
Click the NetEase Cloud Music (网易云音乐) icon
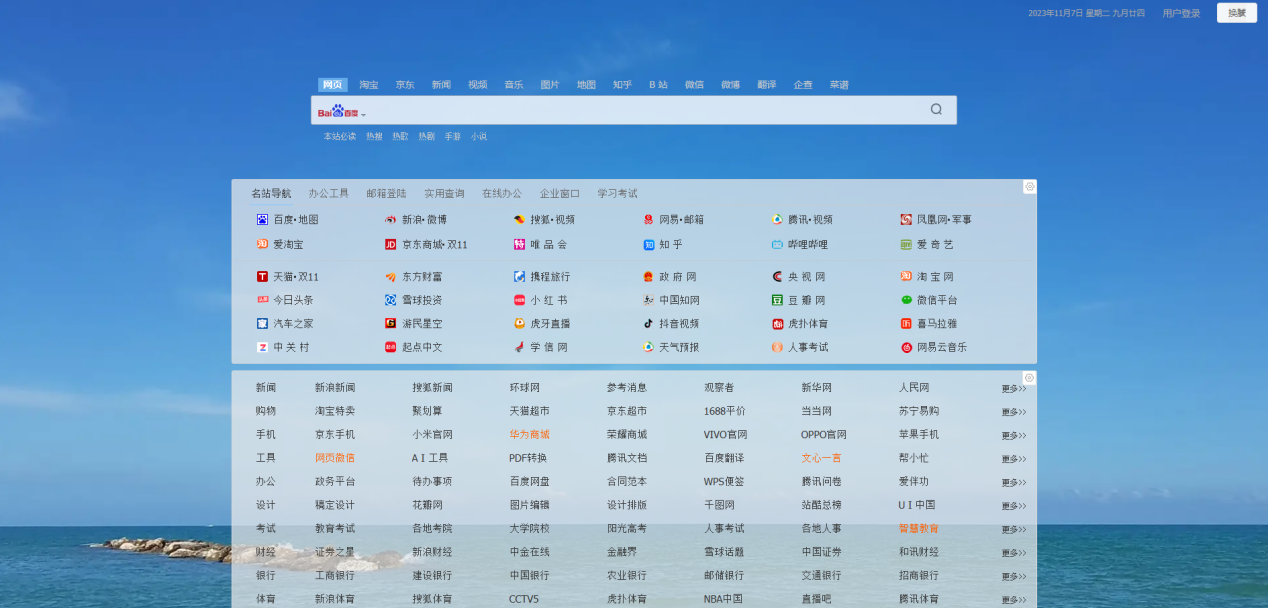(906, 347)
